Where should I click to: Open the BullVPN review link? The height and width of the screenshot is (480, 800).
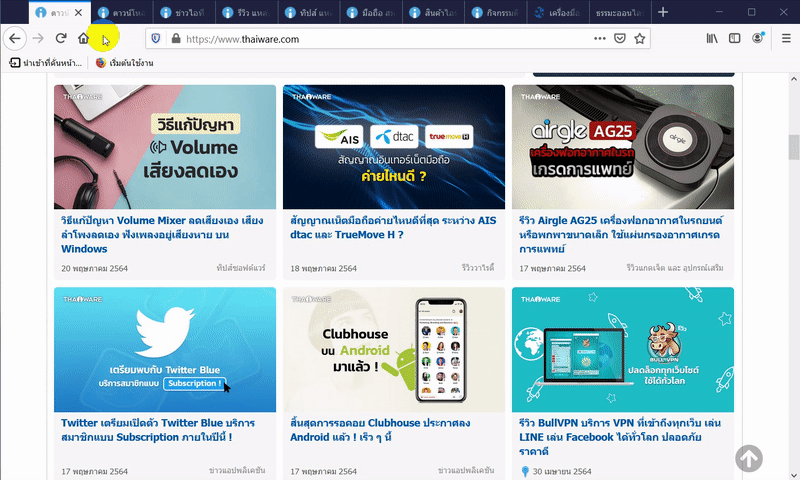(620, 437)
